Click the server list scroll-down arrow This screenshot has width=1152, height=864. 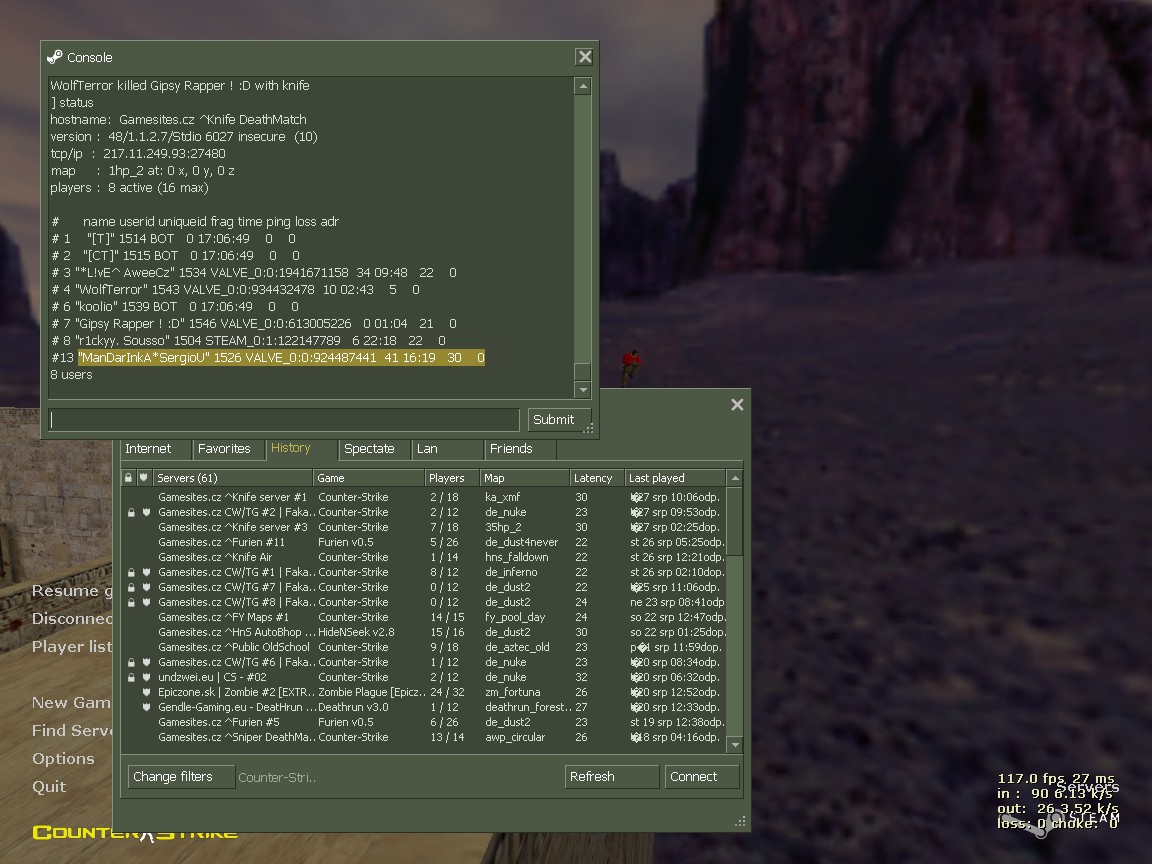[735, 745]
